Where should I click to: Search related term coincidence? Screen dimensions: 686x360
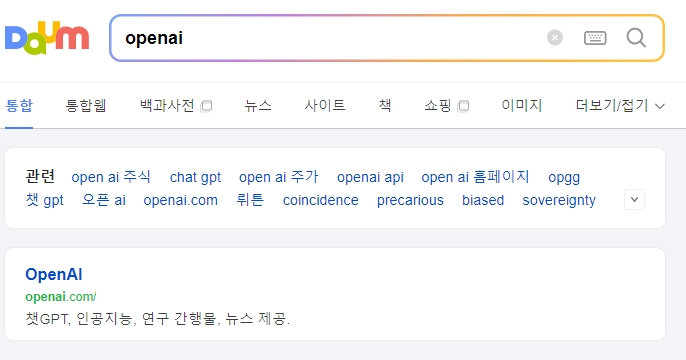click(x=320, y=200)
